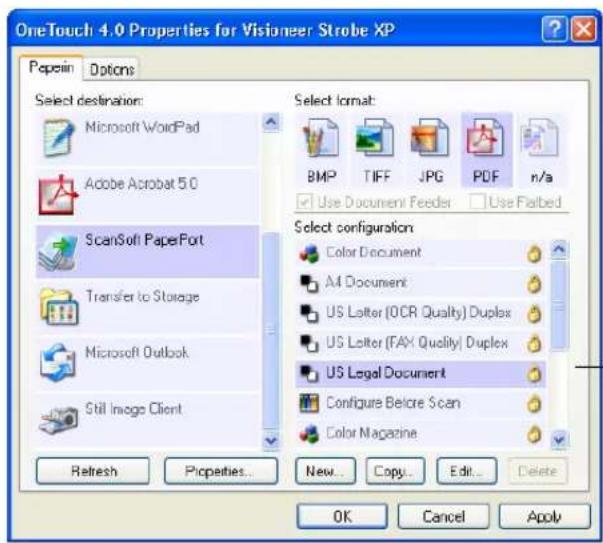This screenshot has width=603, height=543.
Task: Select 'Still Image Client' destination text
Action: [133, 409]
